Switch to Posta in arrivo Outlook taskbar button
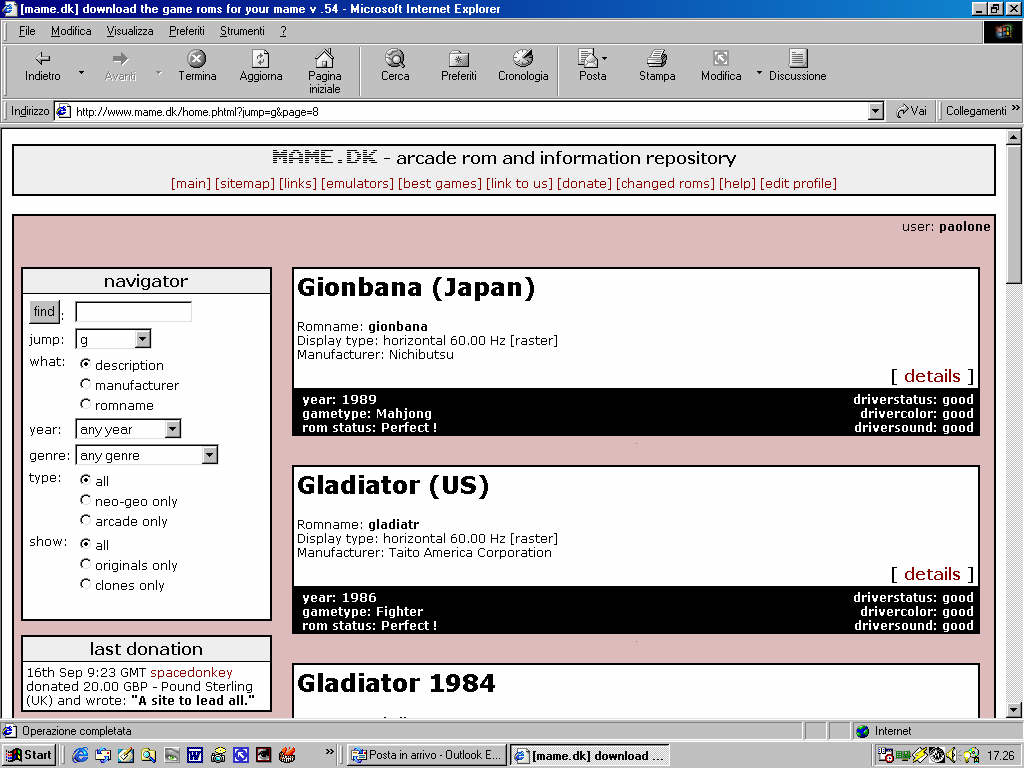 click(x=427, y=755)
